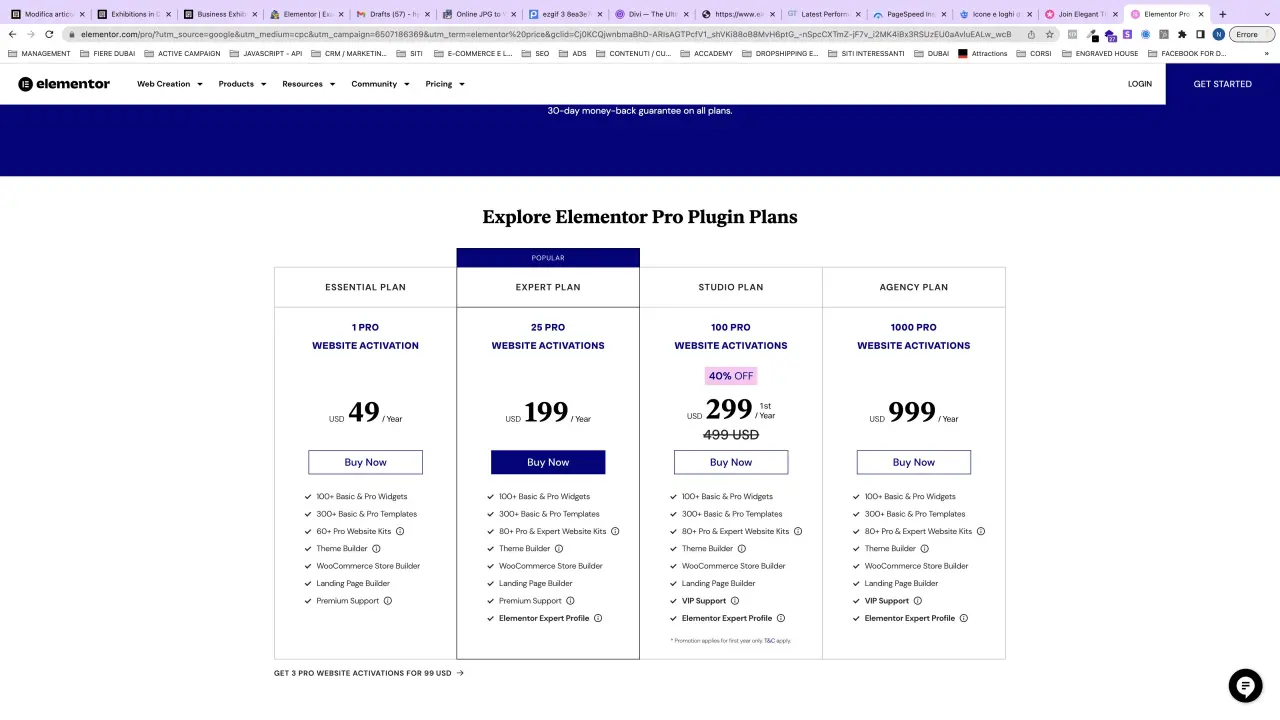Open the Attractions bookmark
Viewport: 1280px width, 720px height.
(983, 53)
